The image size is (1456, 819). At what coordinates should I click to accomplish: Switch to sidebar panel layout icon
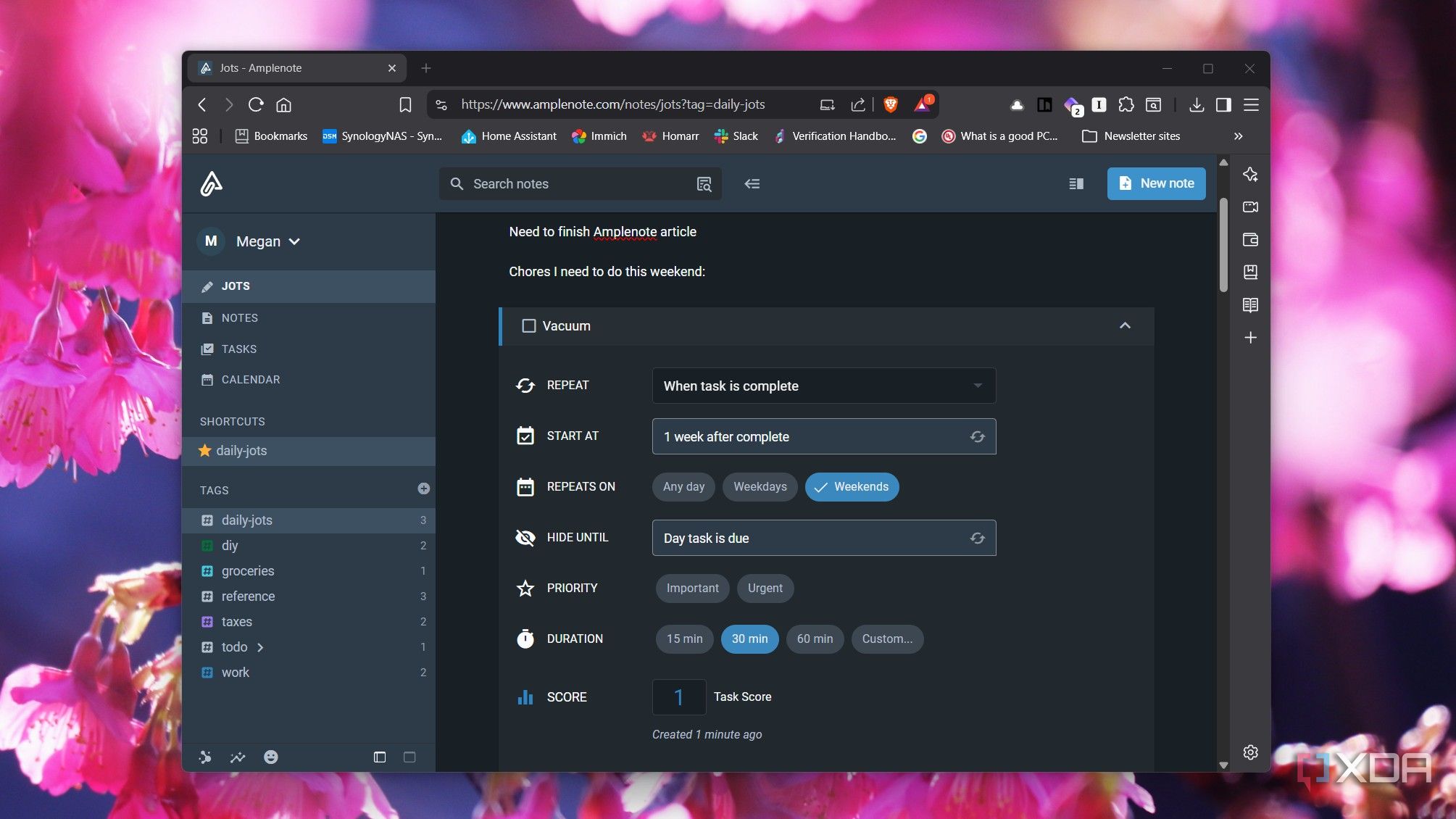[379, 757]
